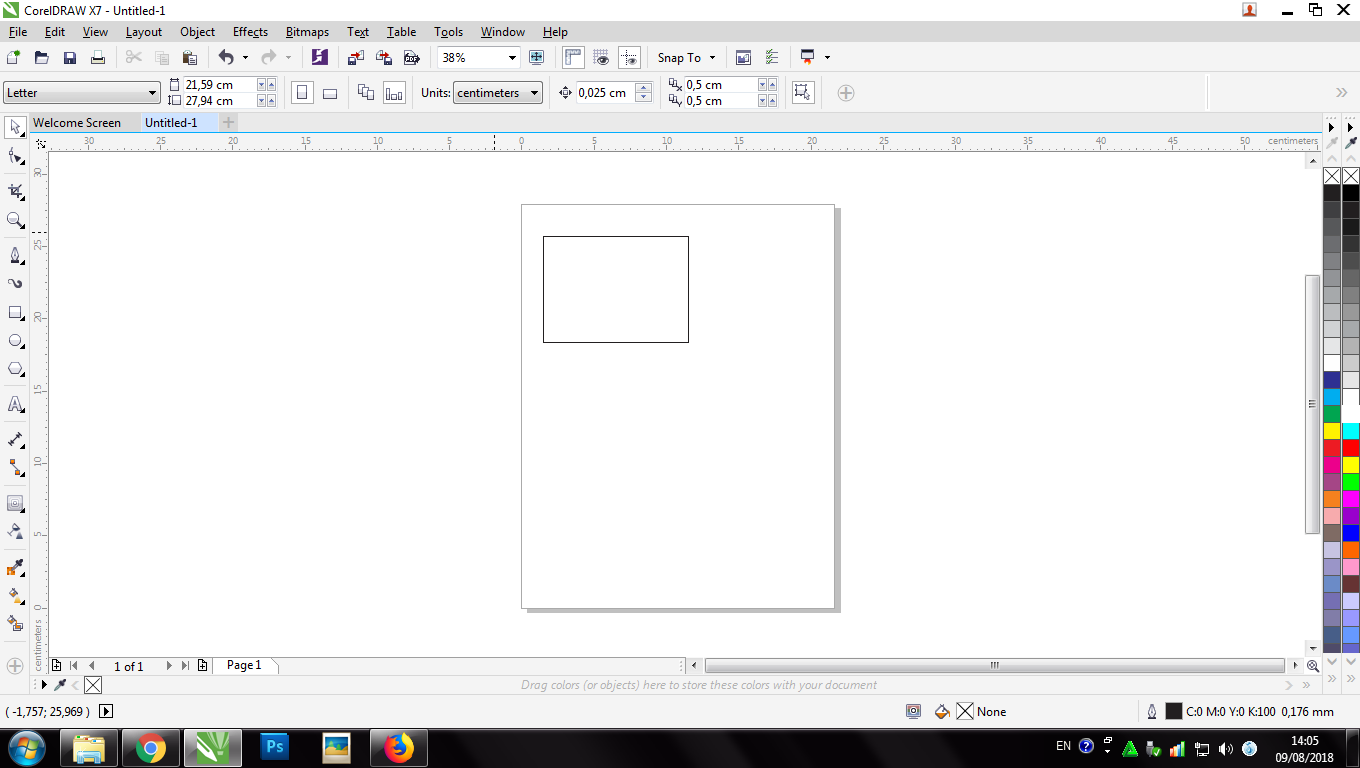Click the Save icon in the toolbar
This screenshot has width=1360, height=768.
pos(70,58)
